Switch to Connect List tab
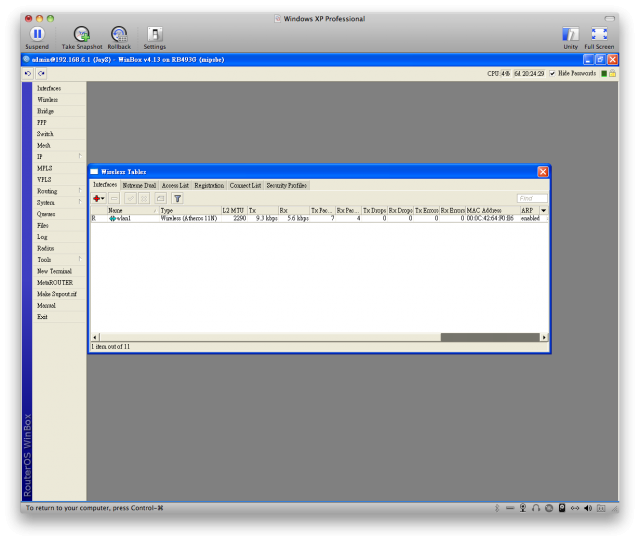The height and width of the screenshot is (542, 640). tap(245, 185)
